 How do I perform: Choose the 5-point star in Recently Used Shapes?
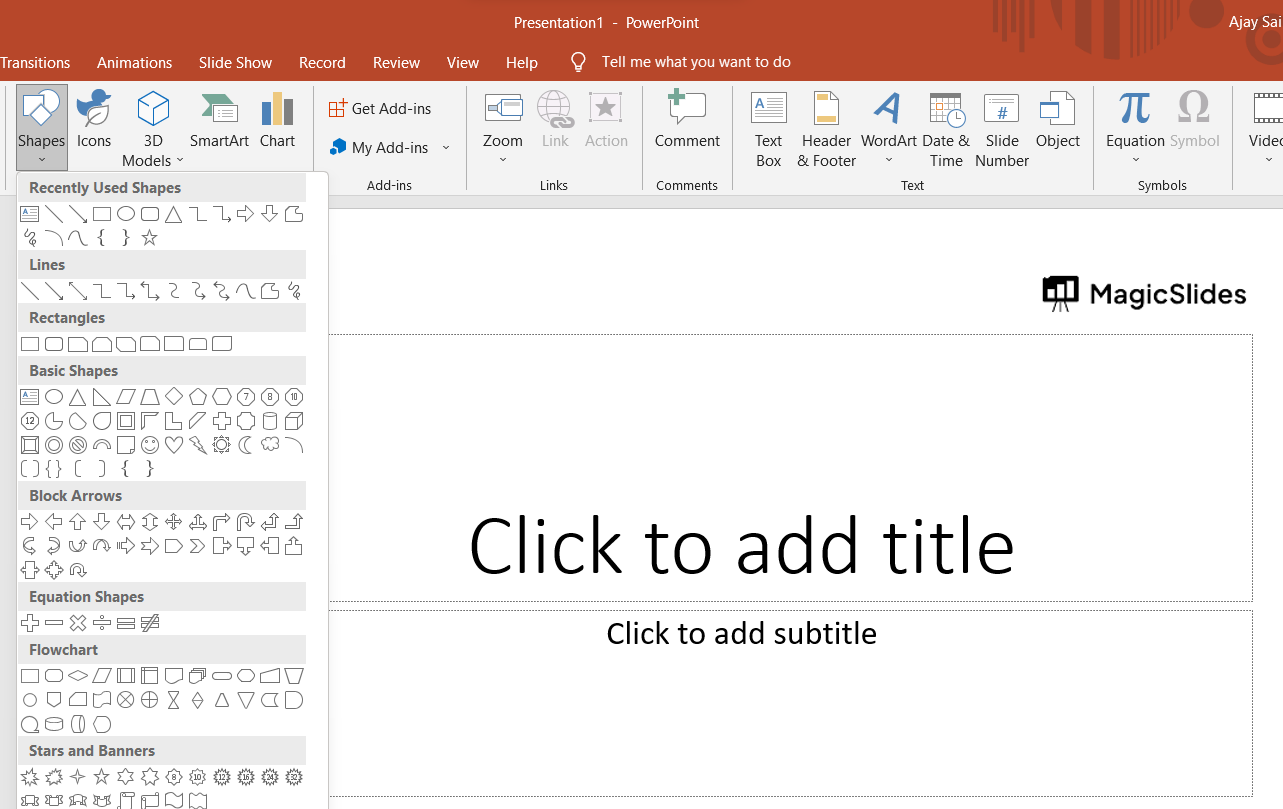pos(150,238)
